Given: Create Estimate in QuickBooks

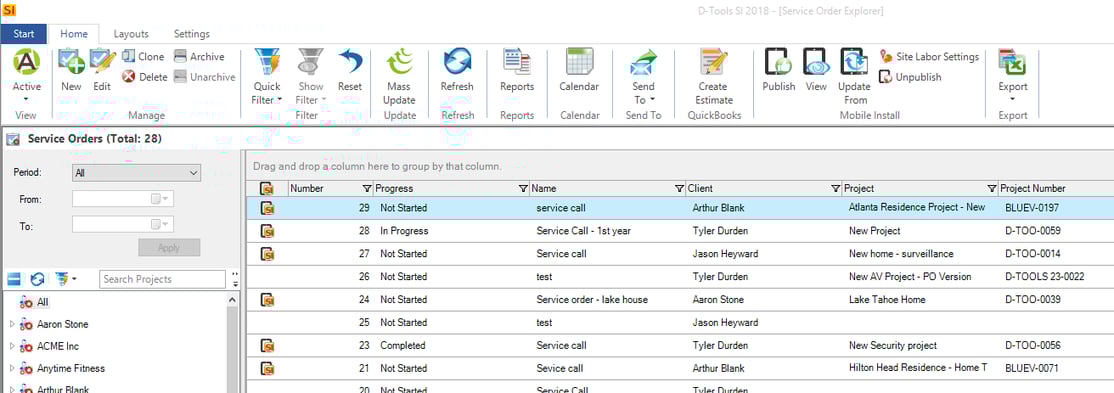Looking at the screenshot, I should click(x=714, y=77).
